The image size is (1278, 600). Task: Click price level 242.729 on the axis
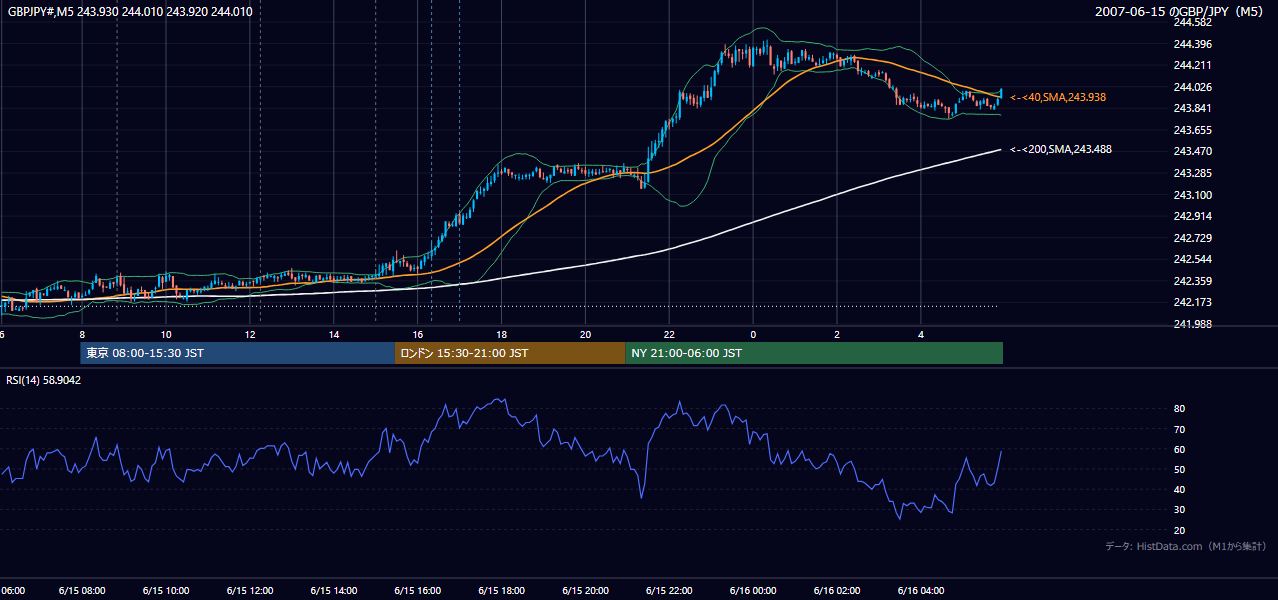1192,238
